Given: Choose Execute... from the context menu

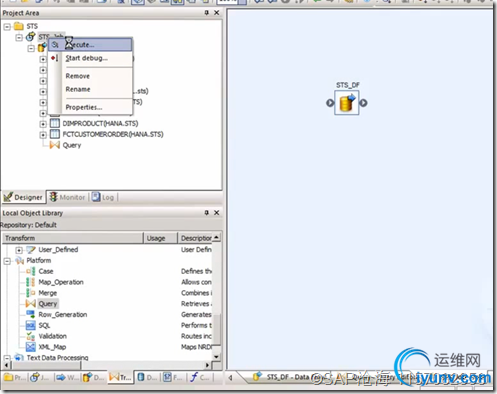Looking at the screenshot, I should 90,45.
